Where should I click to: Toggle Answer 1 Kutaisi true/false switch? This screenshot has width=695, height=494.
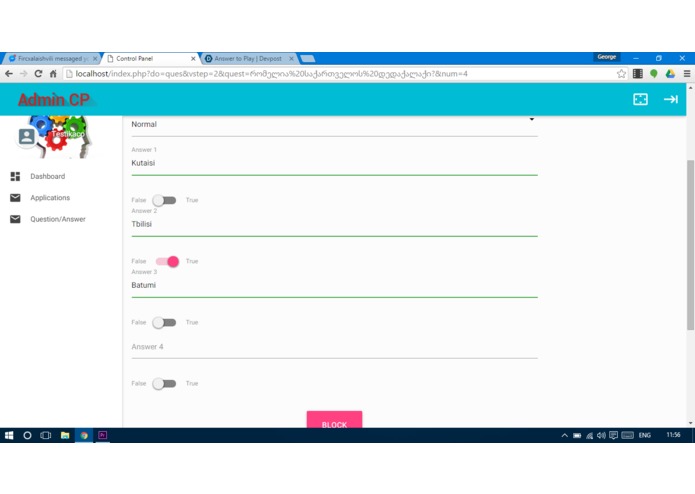164,200
